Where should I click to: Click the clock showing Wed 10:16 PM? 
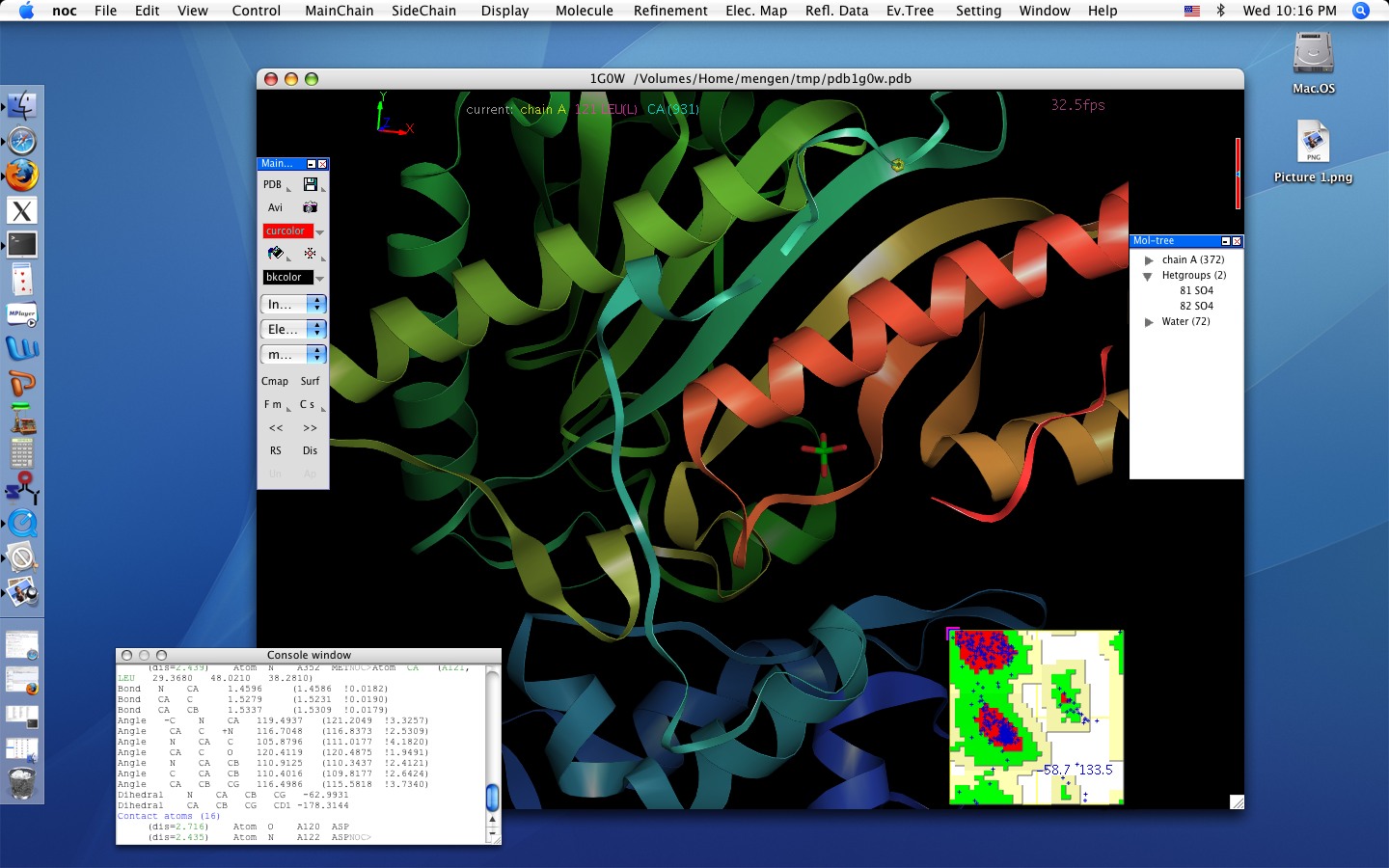[x=1290, y=11]
